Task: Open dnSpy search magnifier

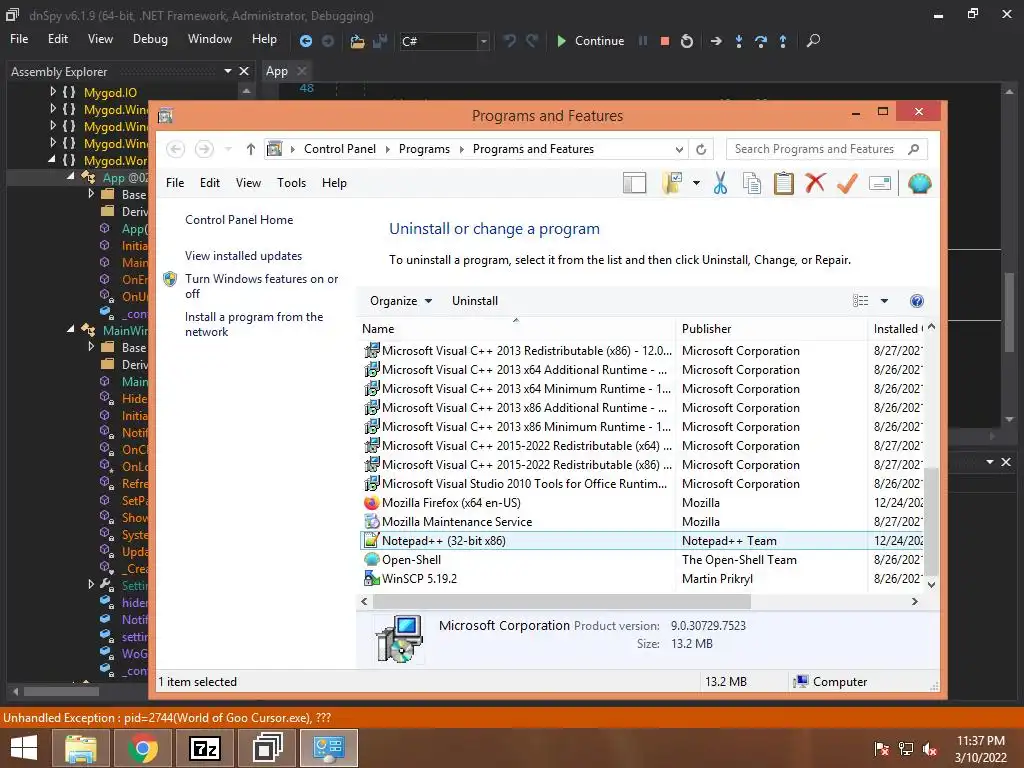Action: coord(813,40)
